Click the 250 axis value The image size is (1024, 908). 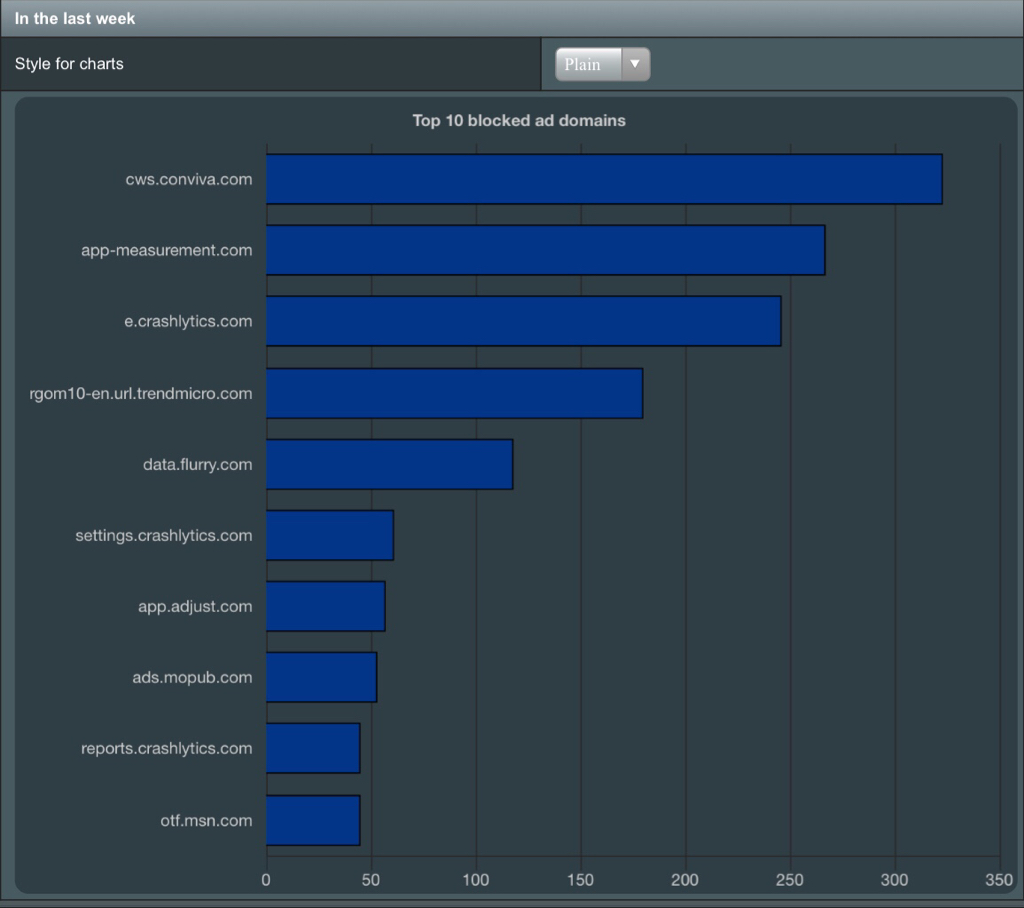coord(790,880)
